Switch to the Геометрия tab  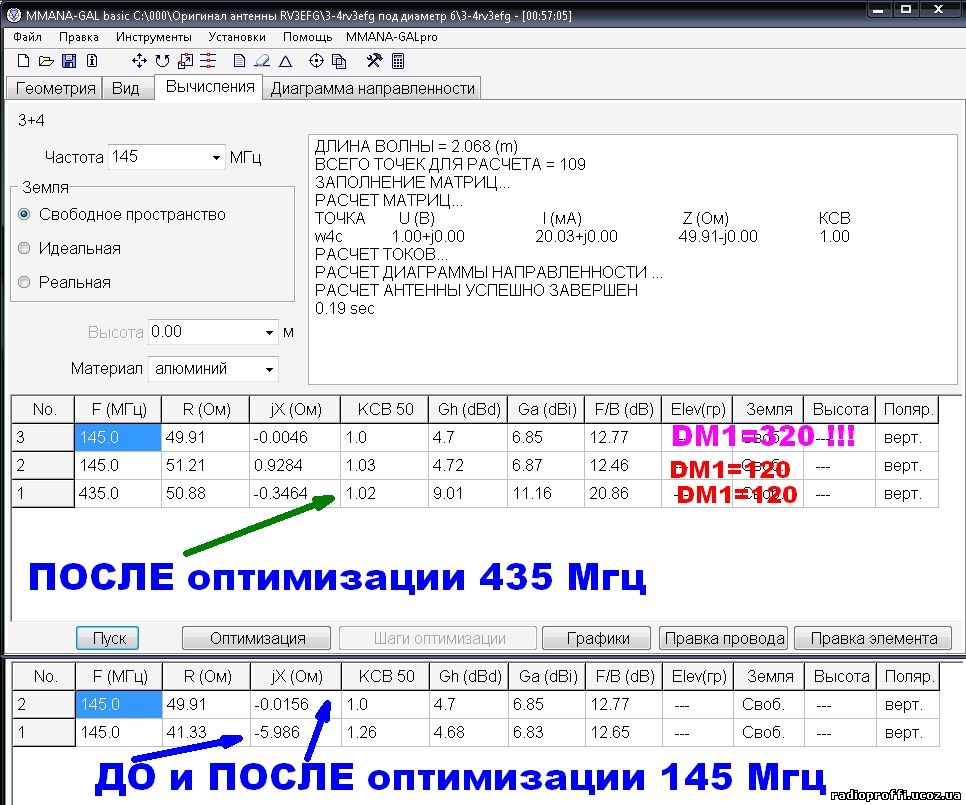pos(55,88)
